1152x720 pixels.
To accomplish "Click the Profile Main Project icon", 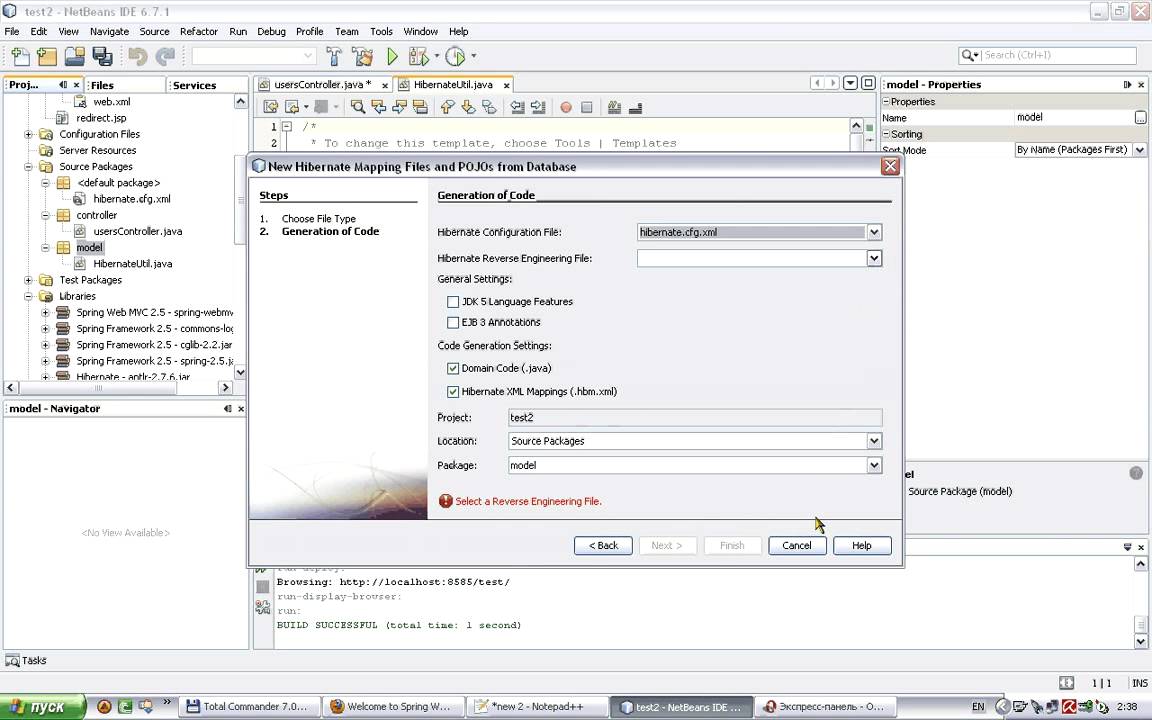I will click(456, 56).
